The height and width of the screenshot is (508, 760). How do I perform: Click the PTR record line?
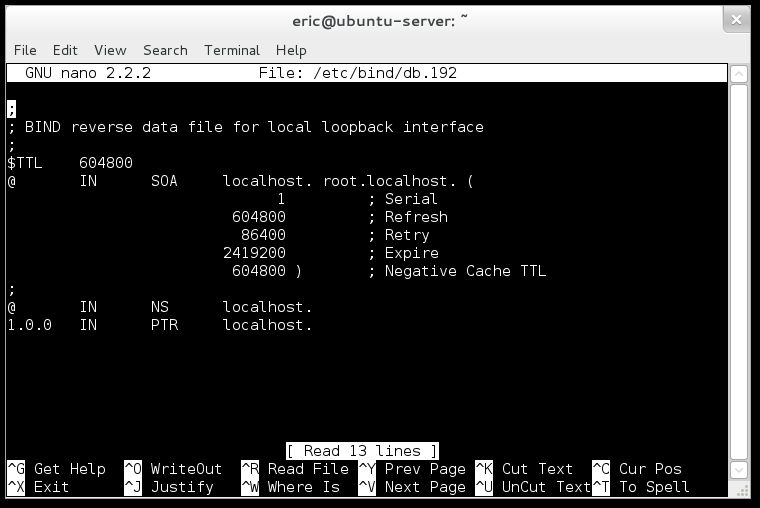(x=160, y=325)
